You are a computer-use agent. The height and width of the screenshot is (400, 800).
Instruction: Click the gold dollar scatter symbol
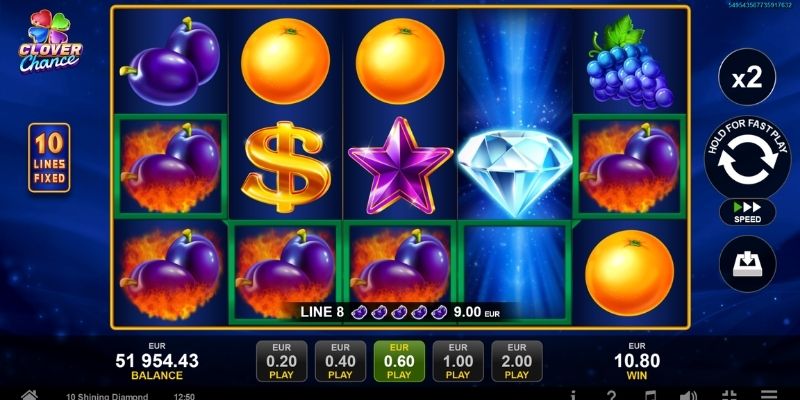(286, 166)
